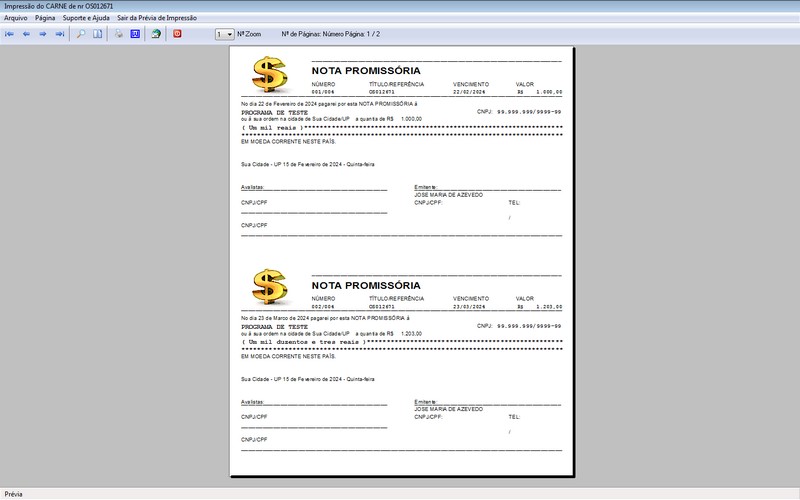Click 'No dia 22 de Fevereiro de 2024' line

(x=329, y=104)
